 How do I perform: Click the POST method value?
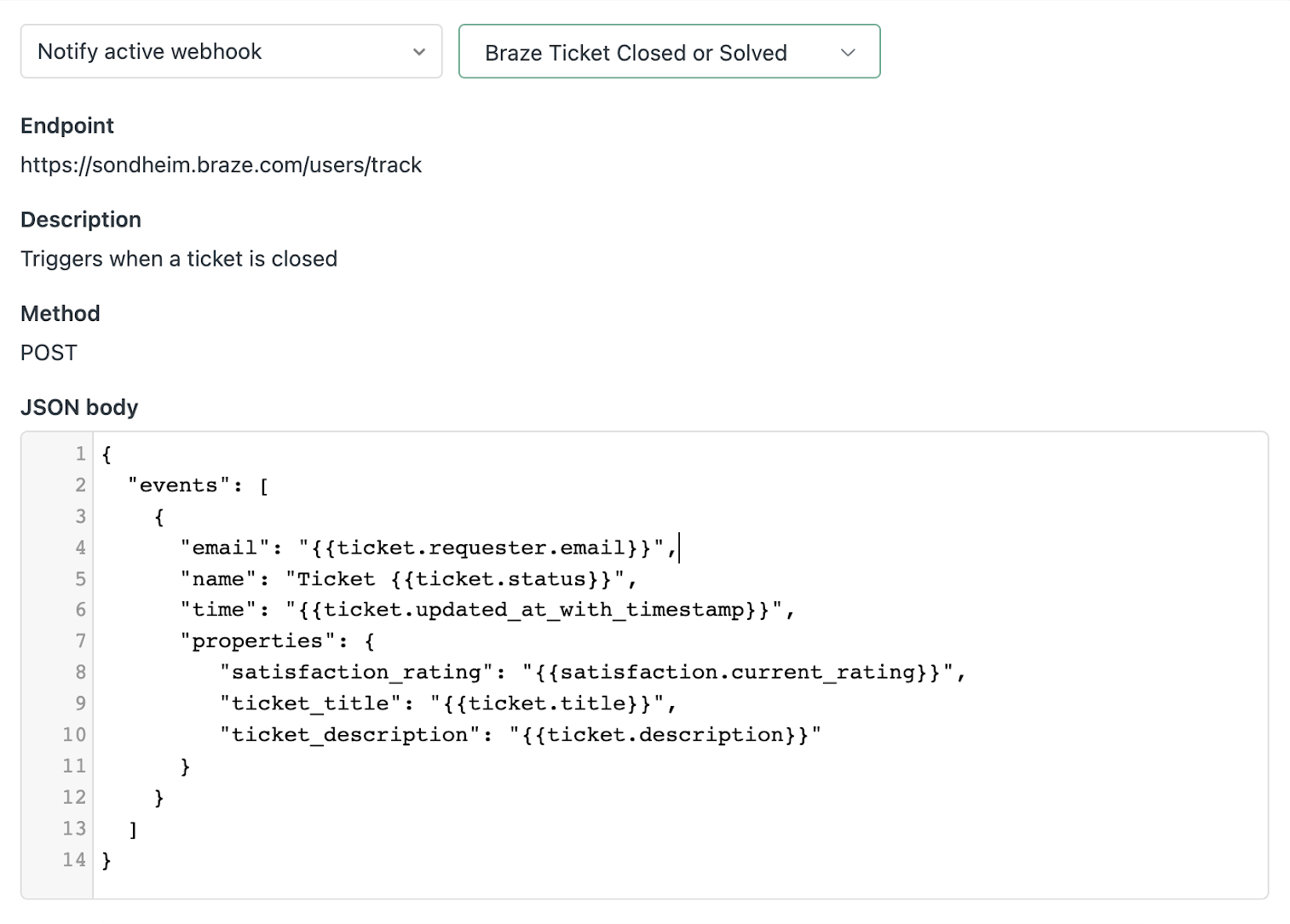[49, 353]
